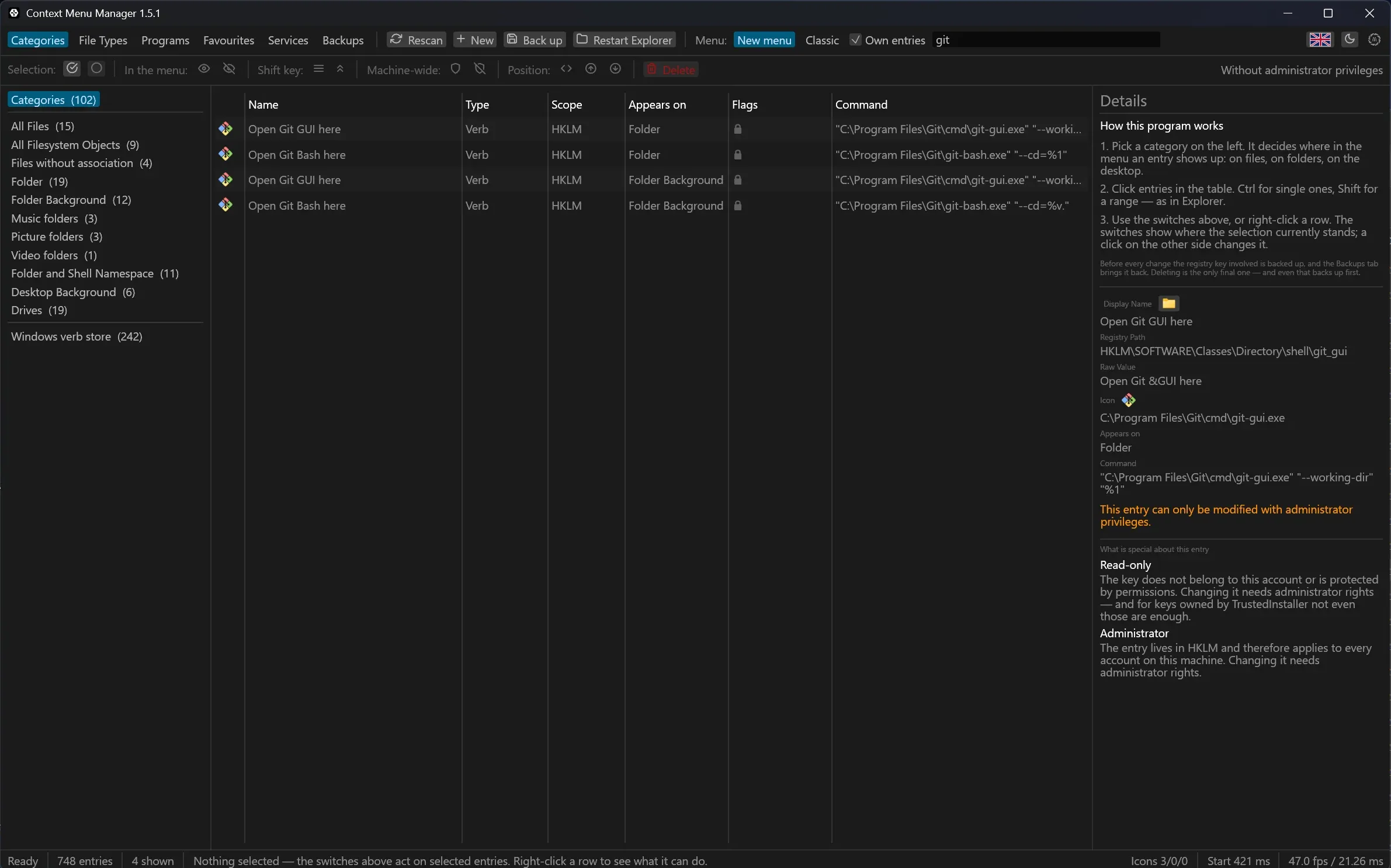Select Folder Background (12) category
This screenshot has width=1391, height=868.
tap(71, 200)
